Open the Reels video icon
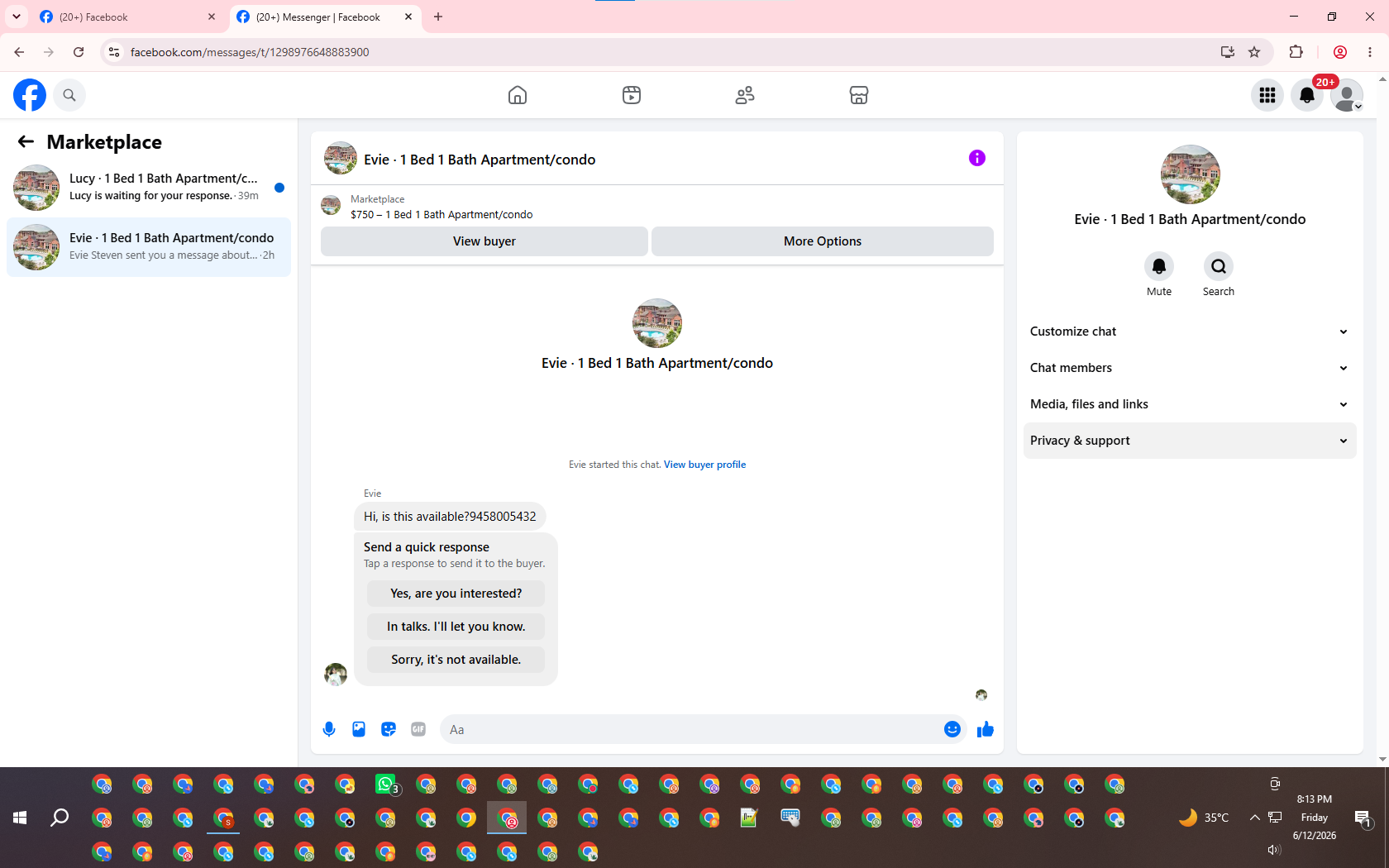Viewport: 1389px width, 868px height. [632, 95]
